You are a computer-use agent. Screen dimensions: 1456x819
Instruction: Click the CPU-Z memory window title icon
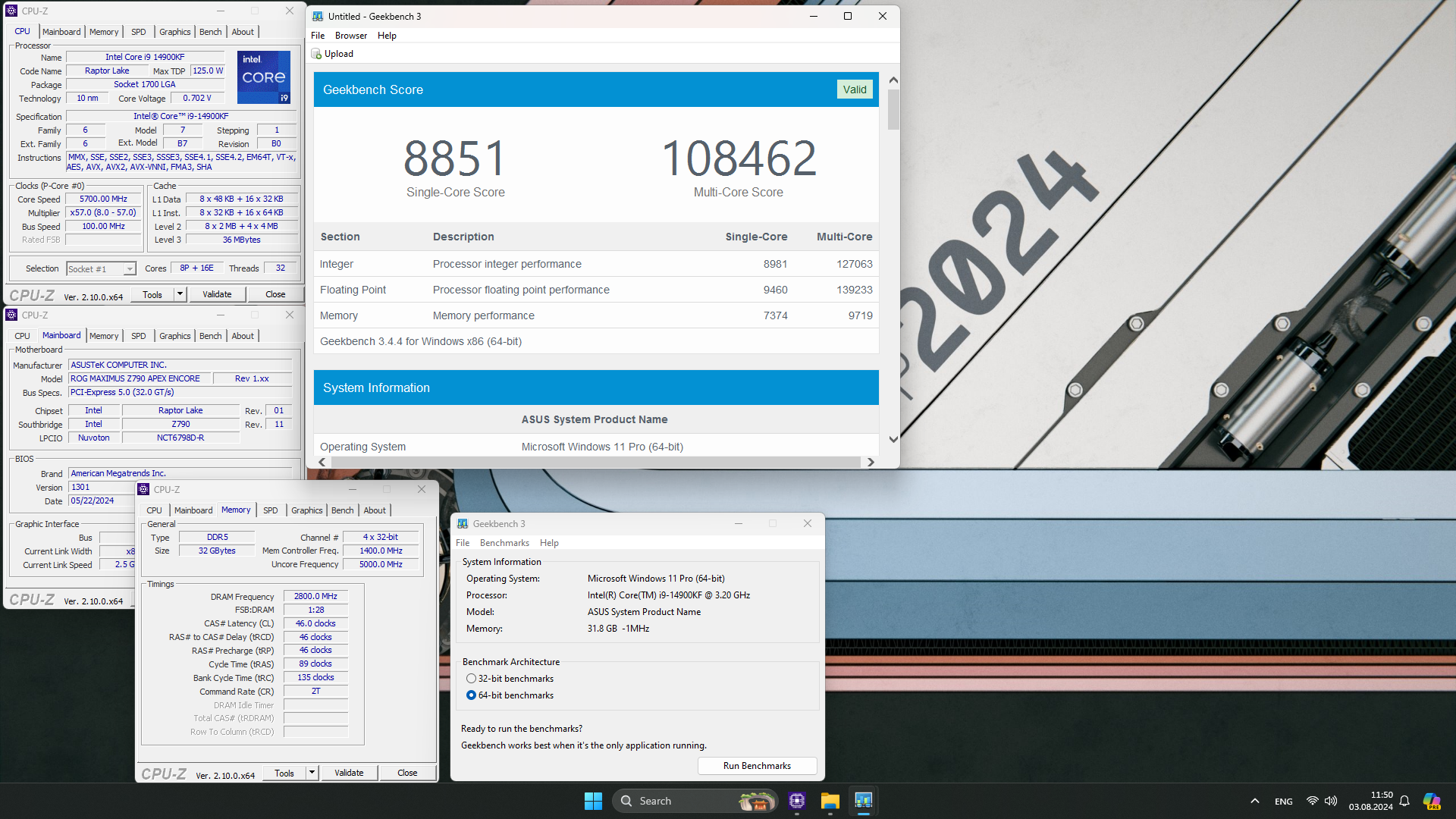tap(143, 489)
